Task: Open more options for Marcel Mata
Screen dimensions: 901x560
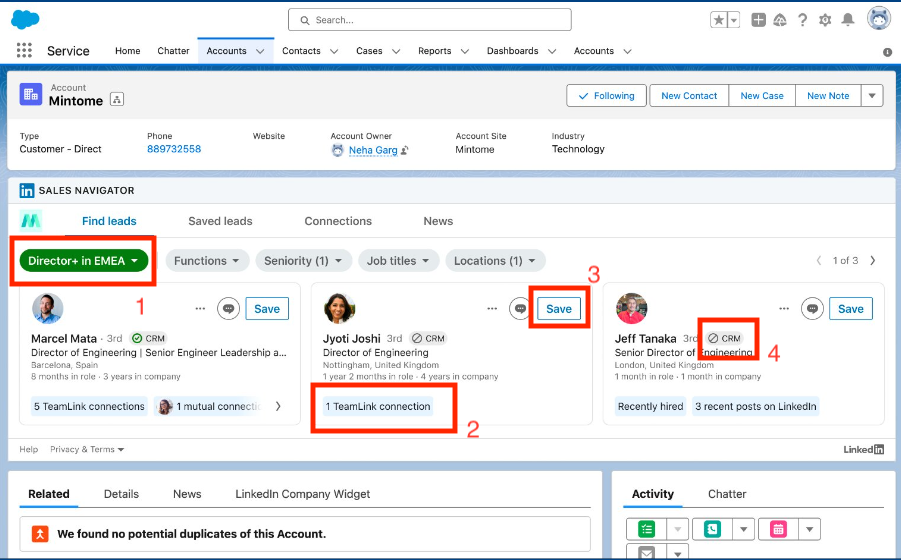Action: 200,308
